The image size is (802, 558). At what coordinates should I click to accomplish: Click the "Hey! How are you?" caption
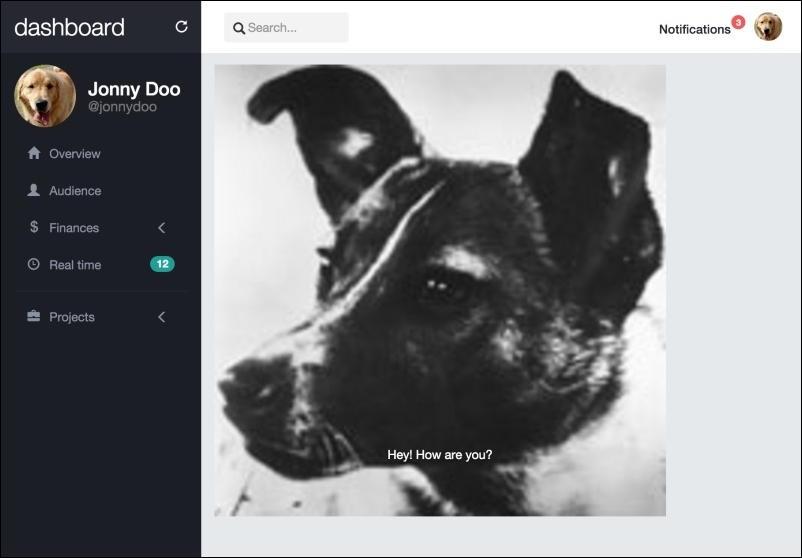(x=439, y=455)
